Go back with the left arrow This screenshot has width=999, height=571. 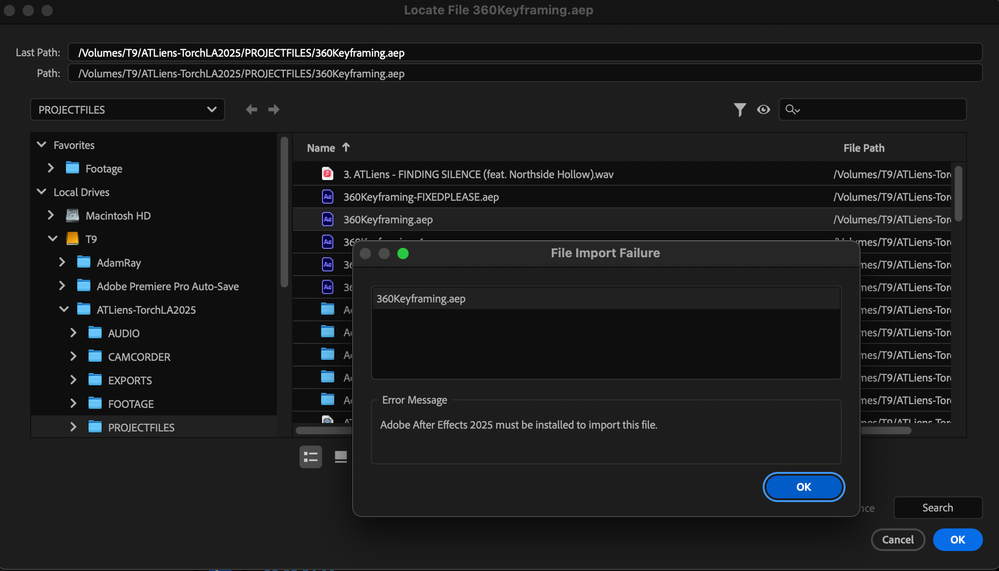(252, 110)
